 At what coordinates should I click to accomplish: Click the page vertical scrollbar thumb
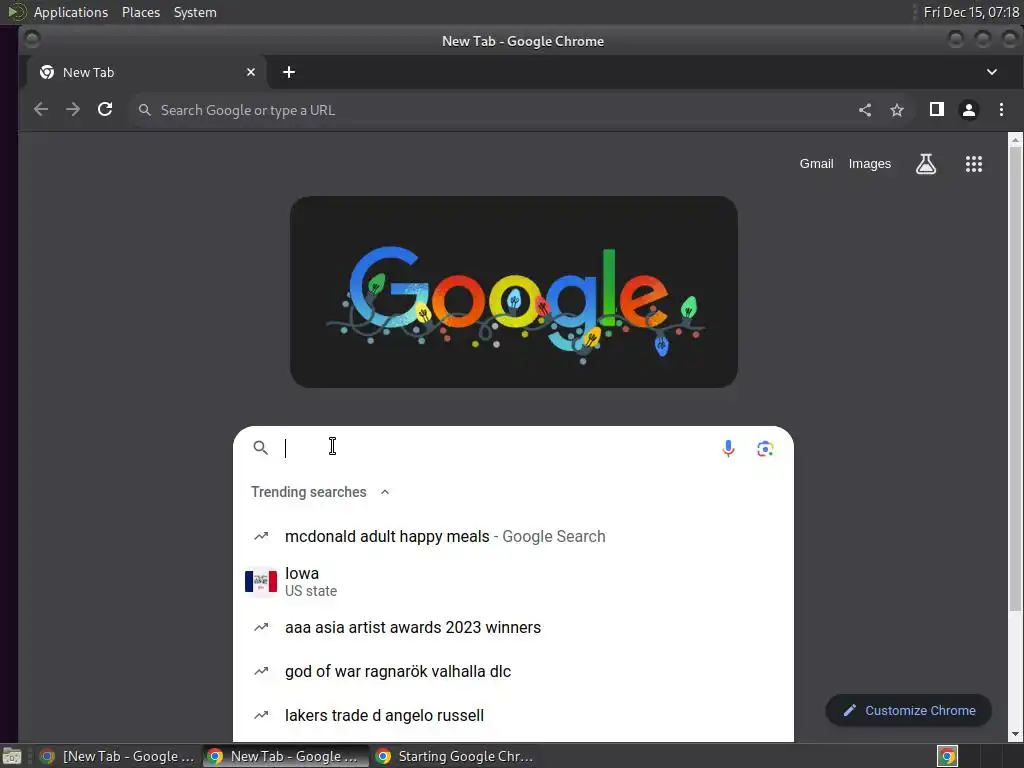pos(1015,379)
